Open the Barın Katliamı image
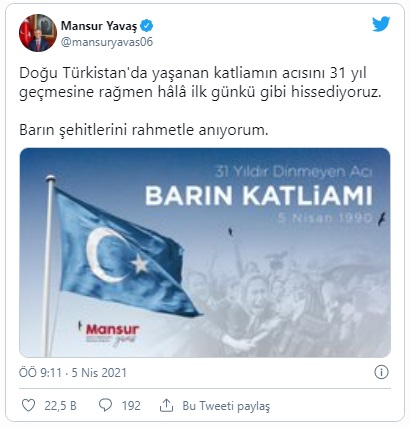The width and height of the screenshot is (411, 427). pyautogui.click(x=205, y=253)
